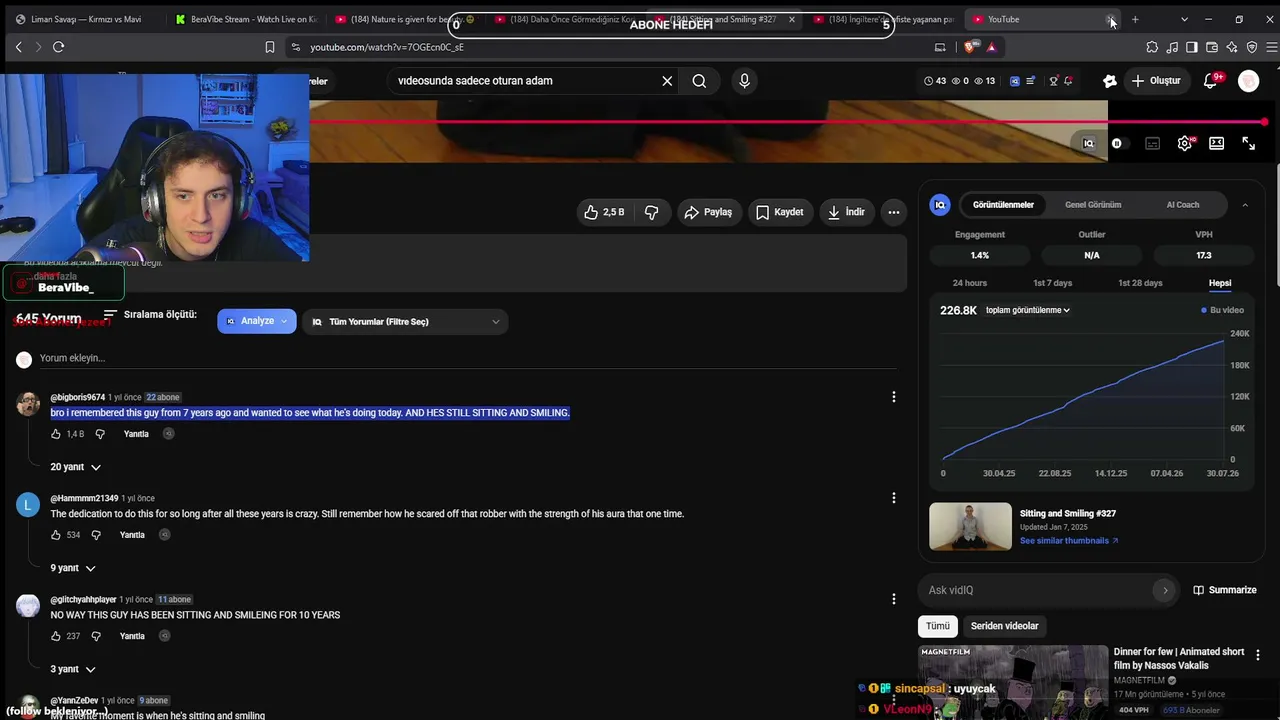
Task: Open the Brave Wallet icon
Action: click(1212, 47)
